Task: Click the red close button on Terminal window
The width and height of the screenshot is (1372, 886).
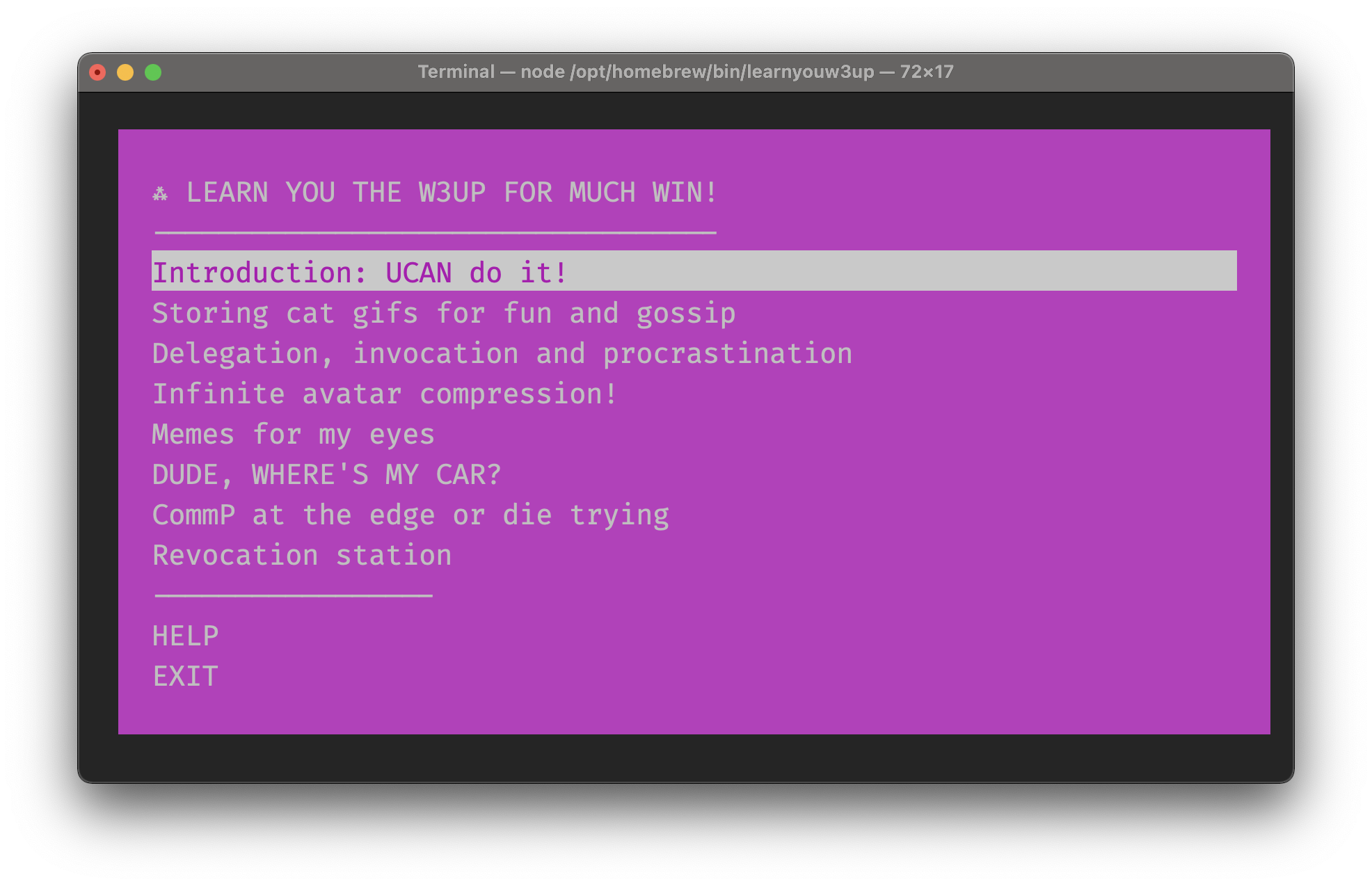Action: 97,72
